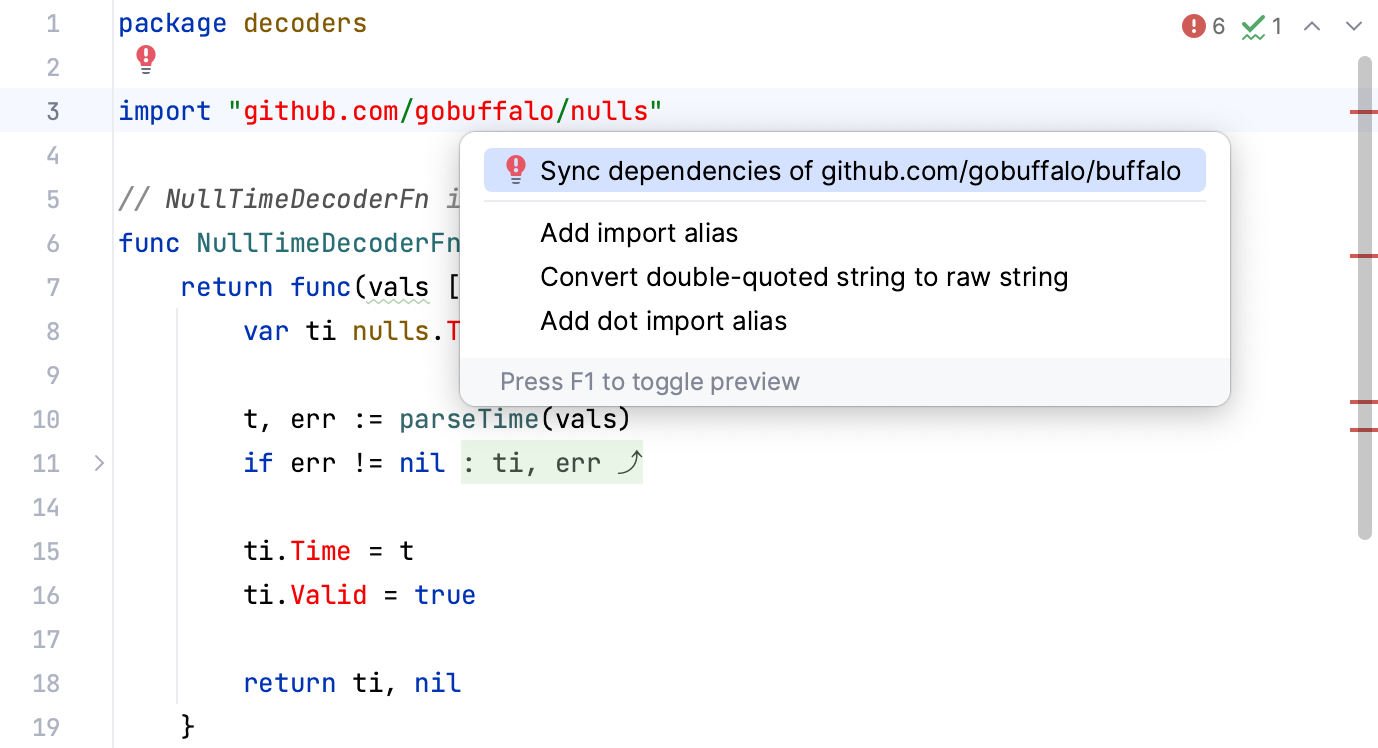Image resolution: width=1378 pixels, height=748 pixels.
Task: Select Convert double-quoted string to raw string
Action: point(804,277)
